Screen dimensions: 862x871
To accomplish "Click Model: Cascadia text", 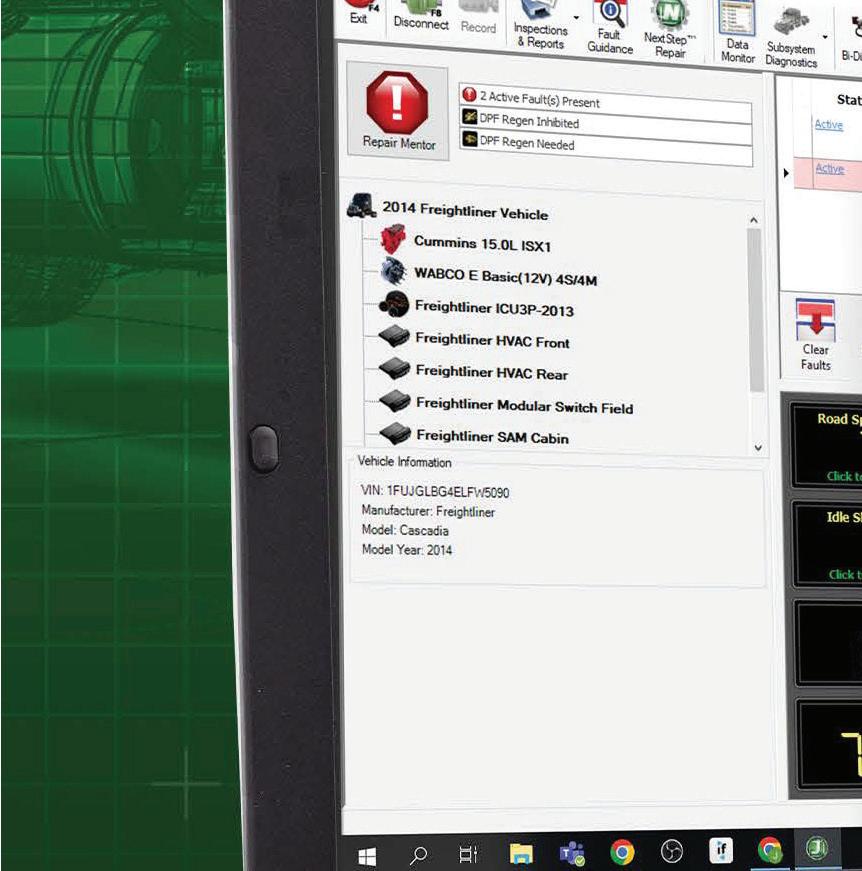I will click(x=405, y=530).
